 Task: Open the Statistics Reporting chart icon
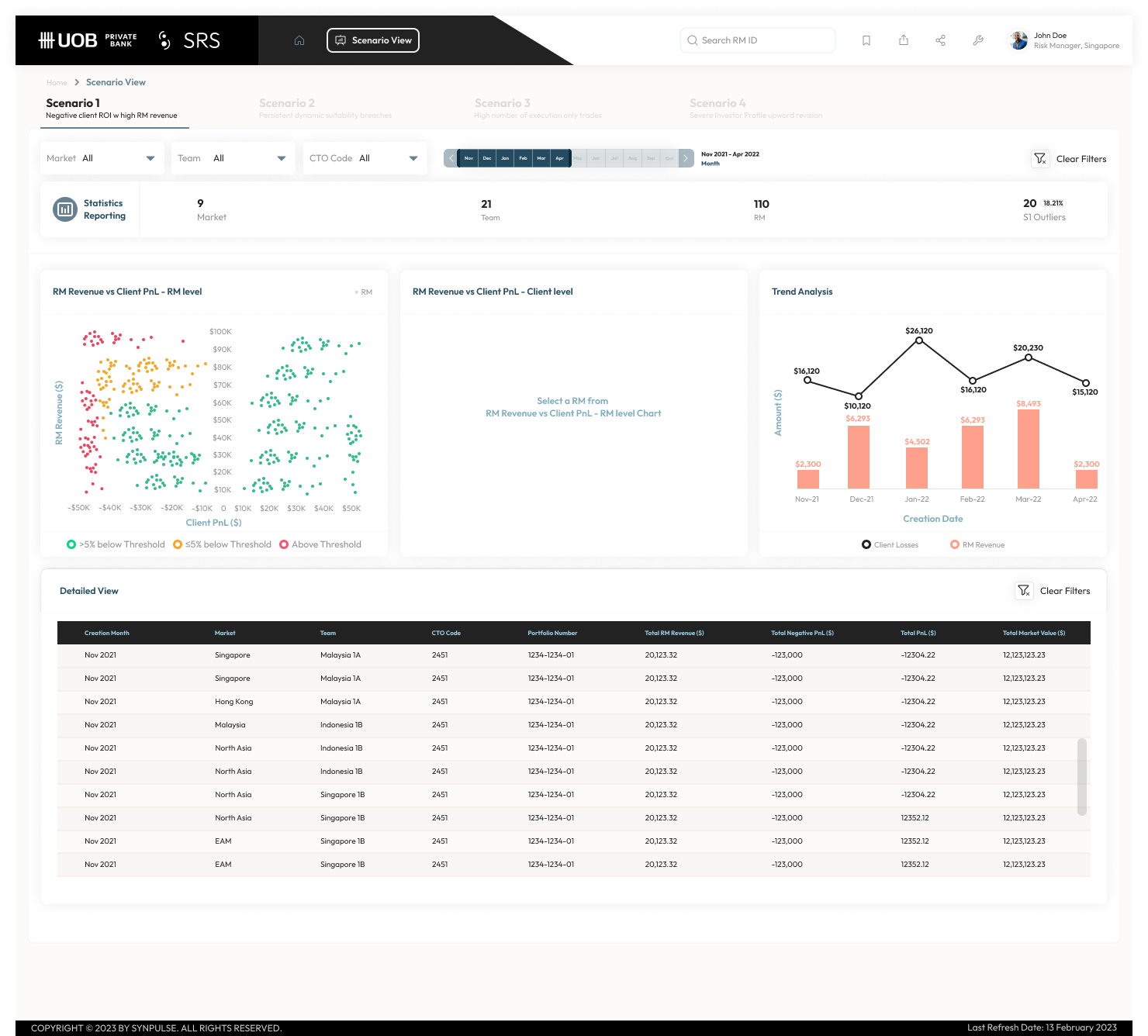[65, 209]
